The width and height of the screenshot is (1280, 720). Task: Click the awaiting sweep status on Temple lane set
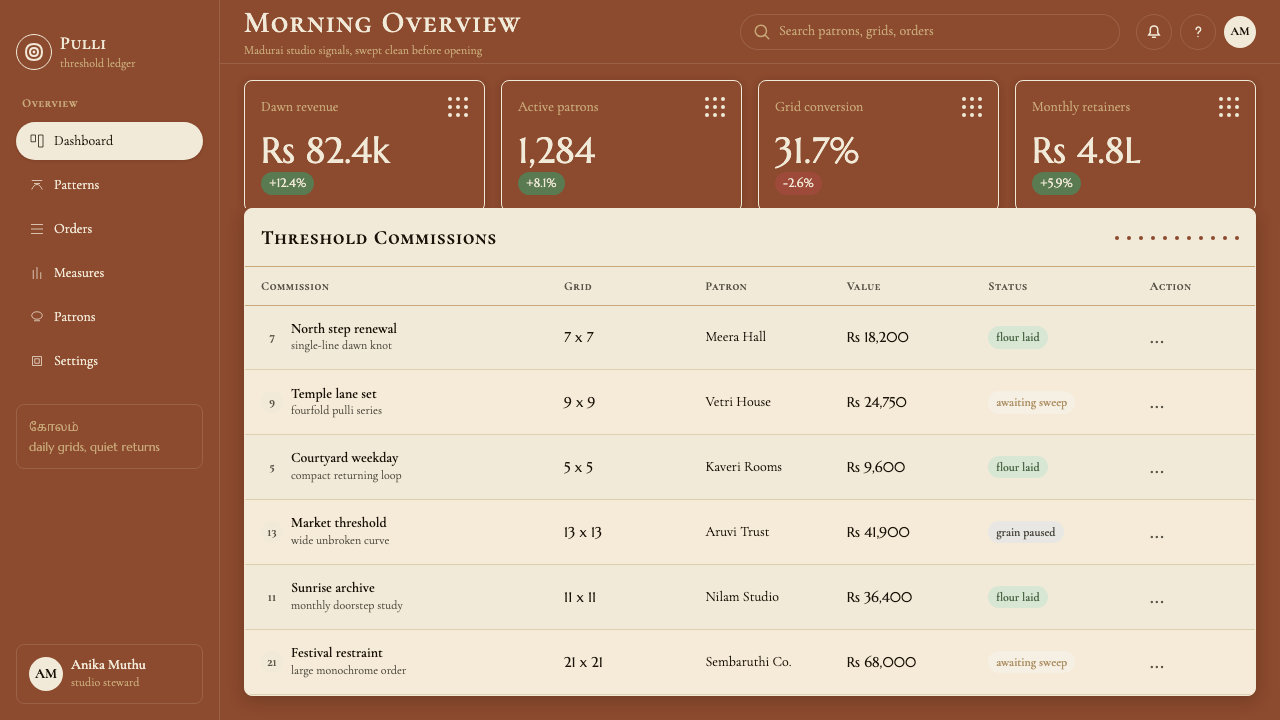pos(1031,403)
